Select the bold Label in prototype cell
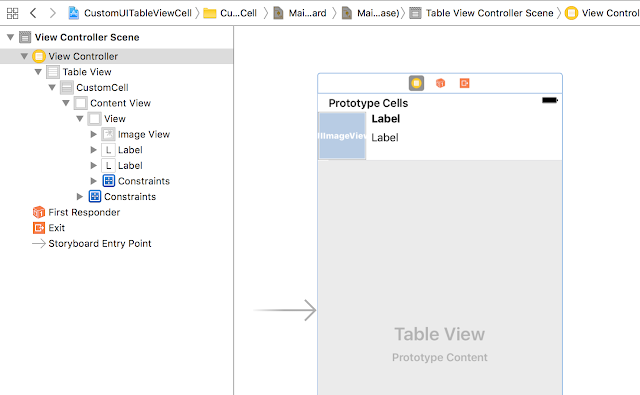640x395 pixels. pos(386,119)
